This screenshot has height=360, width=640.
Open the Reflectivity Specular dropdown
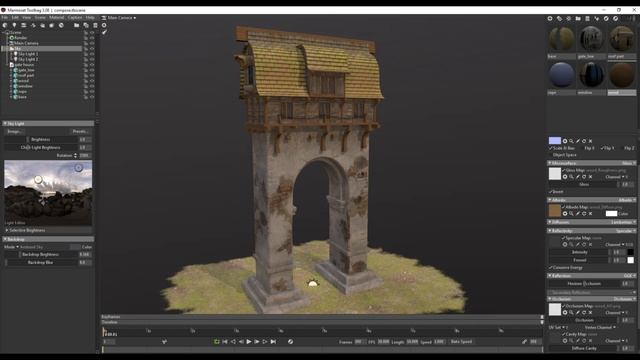(x=626, y=231)
